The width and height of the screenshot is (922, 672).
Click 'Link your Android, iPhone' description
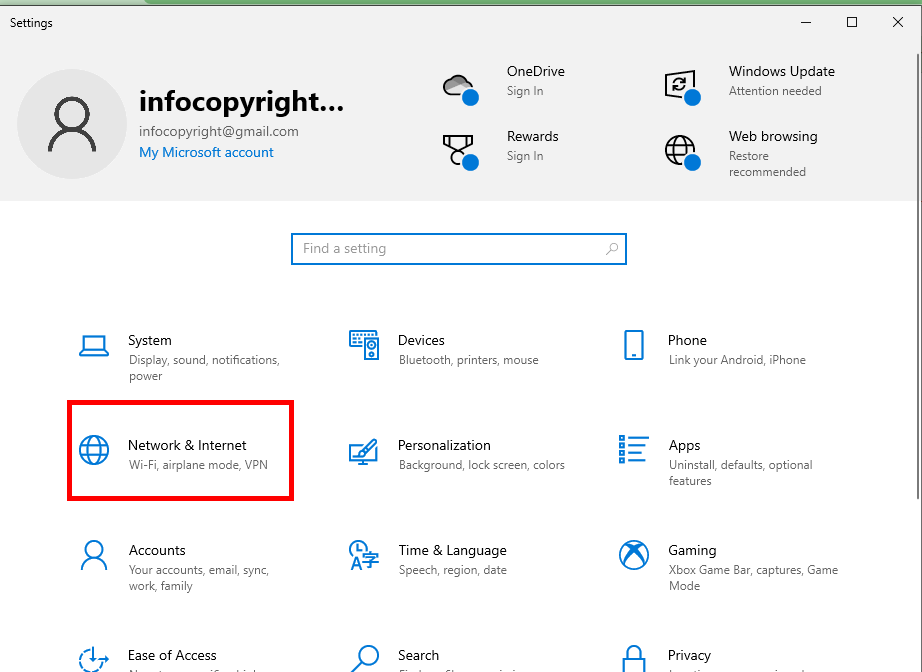(737, 360)
